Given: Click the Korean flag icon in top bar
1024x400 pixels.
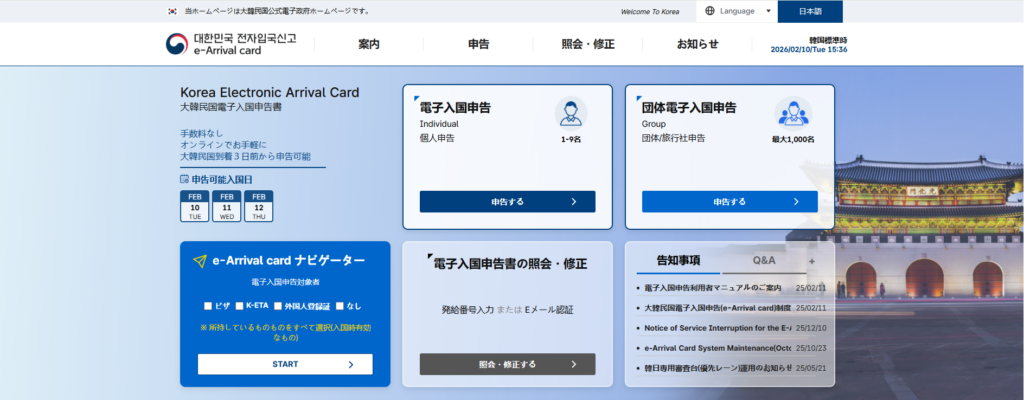Looking at the screenshot, I should pos(172,11).
